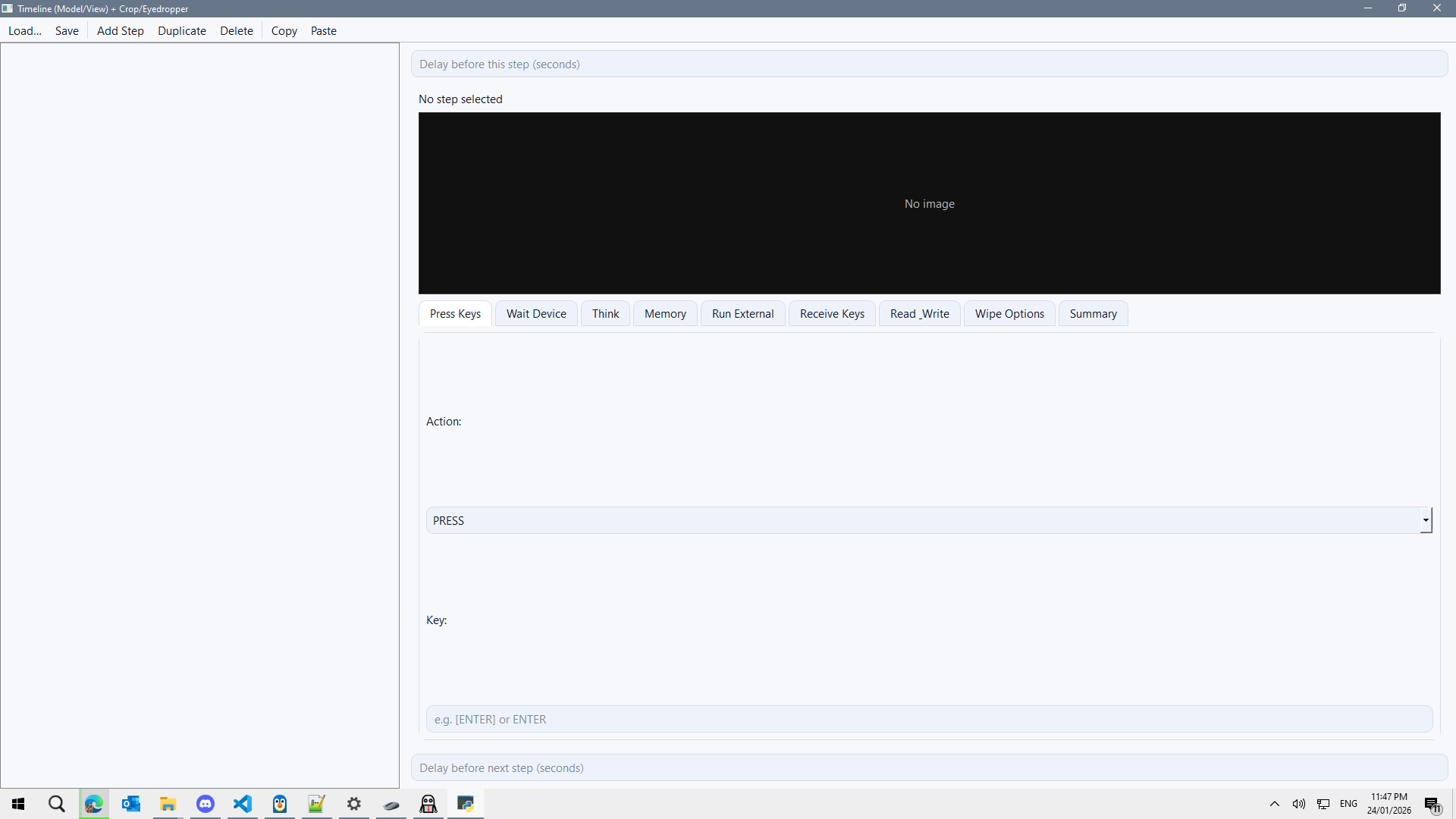The height and width of the screenshot is (819, 1456).
Task: Open the volume control in system tray
Action: pos(1298,804)
